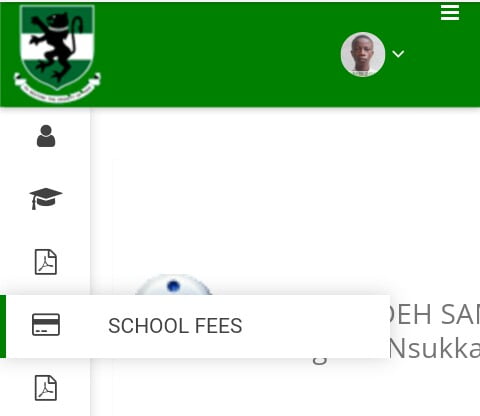Click the partially hidden blue-dot profile image
The width and height of the screenshot is (480, 416).
[x=173, y=285]
